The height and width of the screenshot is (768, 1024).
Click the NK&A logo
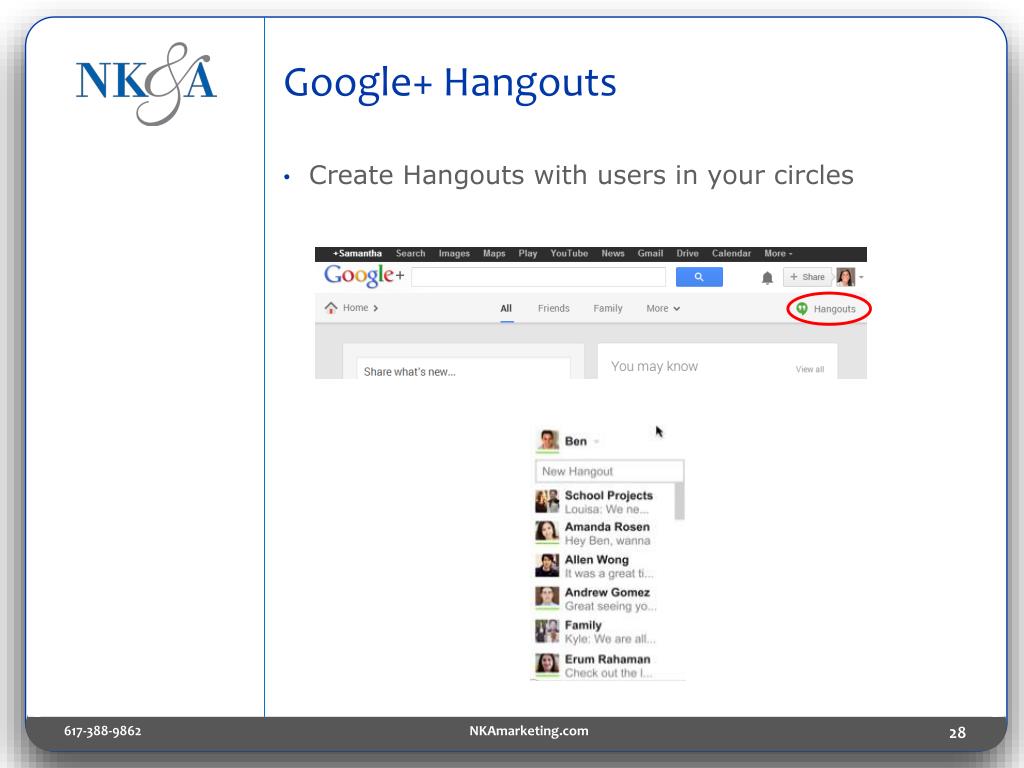pyautogui.click(x=146, y=84)
